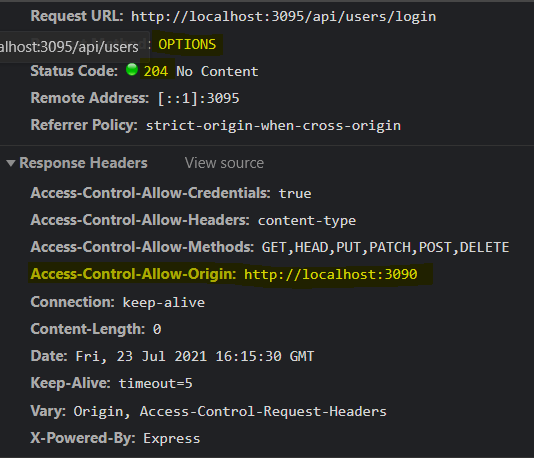Screen dimensions: 534x458
Task: Click the View source link
Action: [224, 163]
